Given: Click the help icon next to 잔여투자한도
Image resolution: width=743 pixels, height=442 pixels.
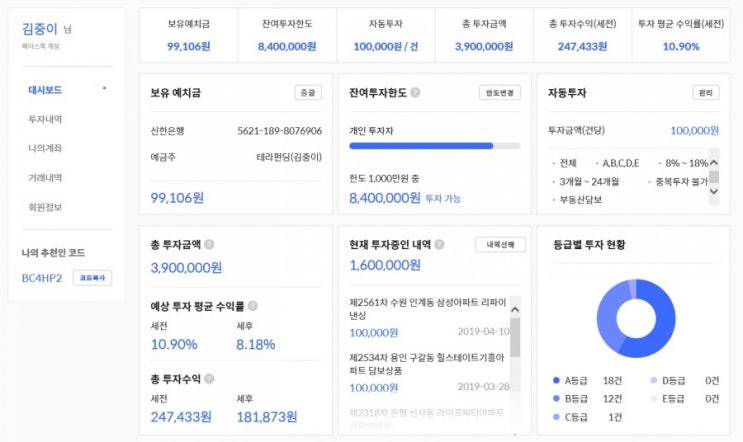Looking at the screenshot, I should point(415,93).
